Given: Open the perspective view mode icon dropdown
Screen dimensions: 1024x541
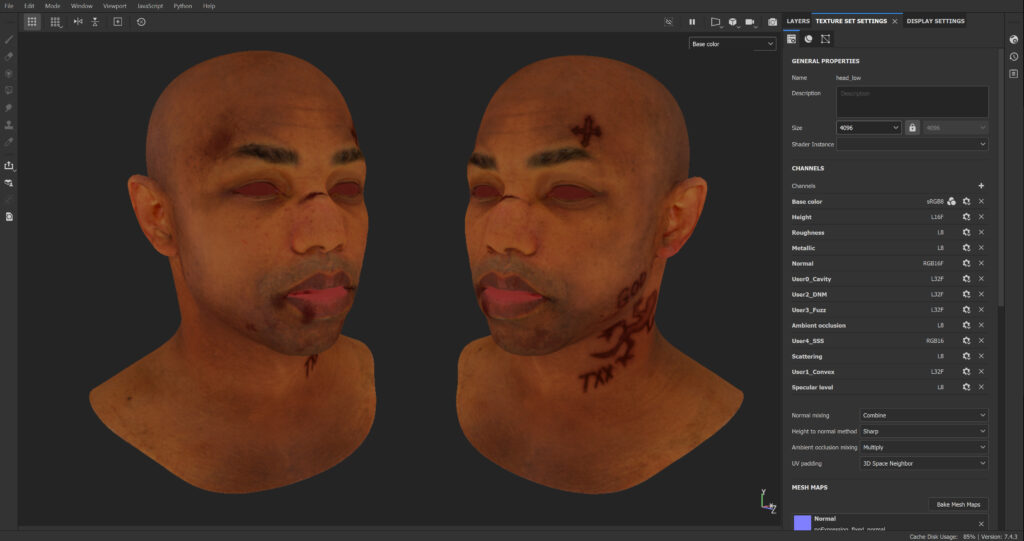Looking at the screenshot, I should click(x=716, y=22).
